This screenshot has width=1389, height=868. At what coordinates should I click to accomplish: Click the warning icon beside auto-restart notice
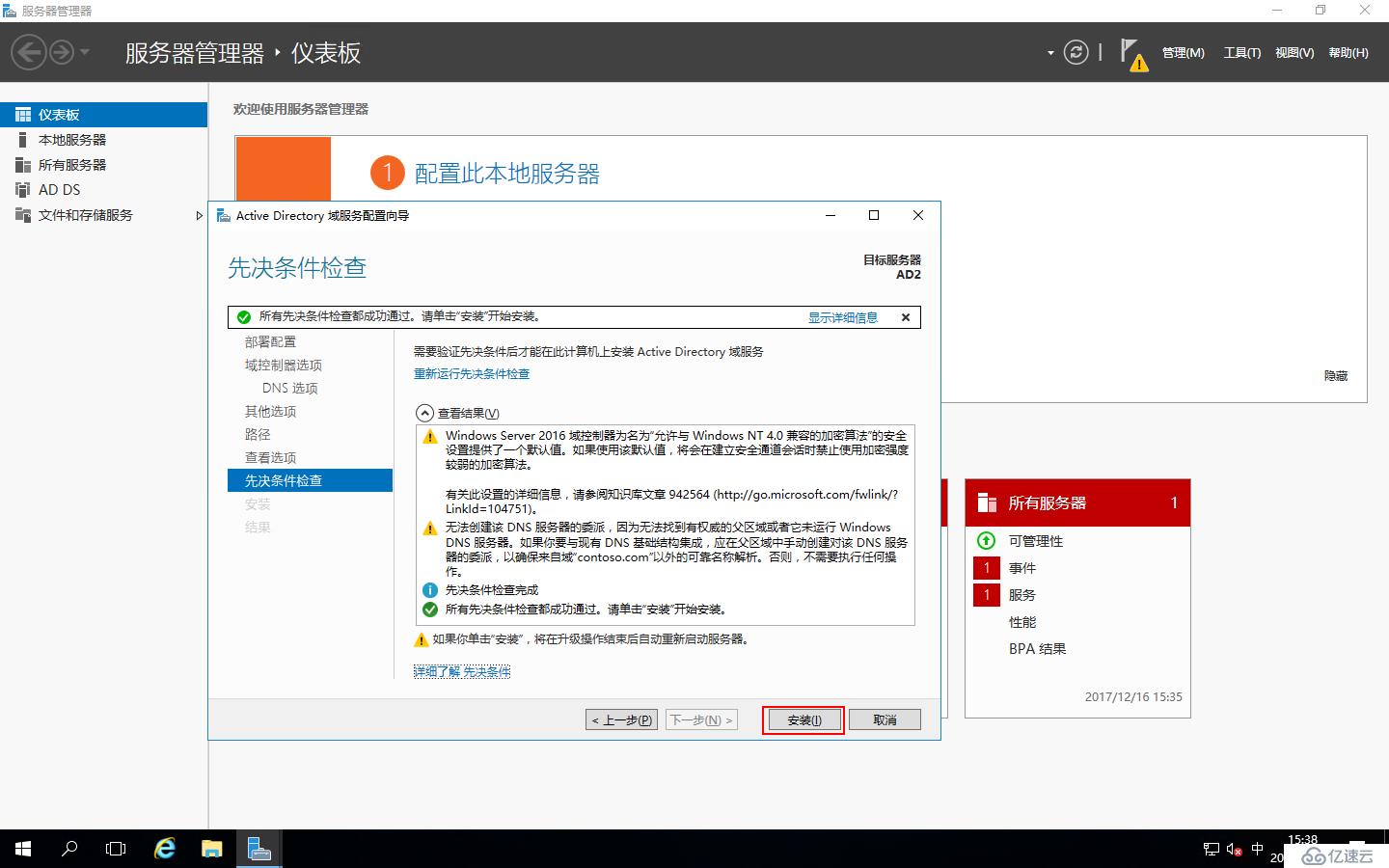[x=421, y=640]
